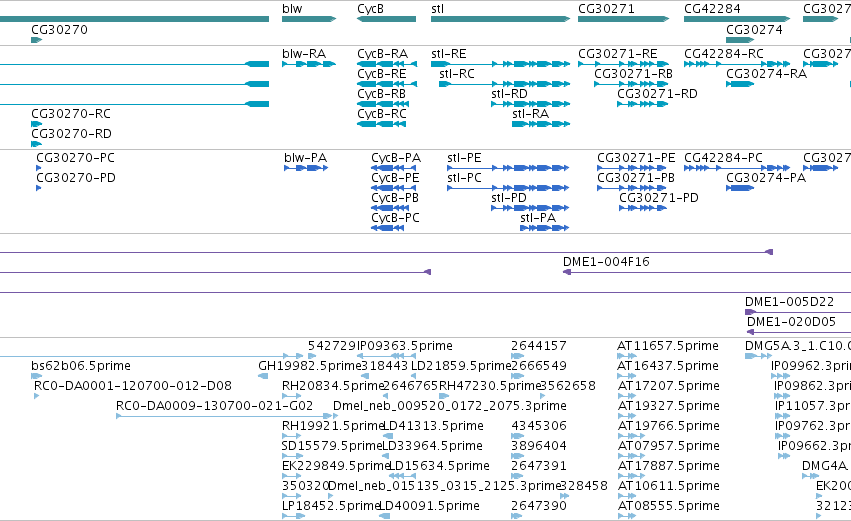This screenshot has width=851, height=521.
Task: Select the stl-PC protein
Action: point(508,188)
